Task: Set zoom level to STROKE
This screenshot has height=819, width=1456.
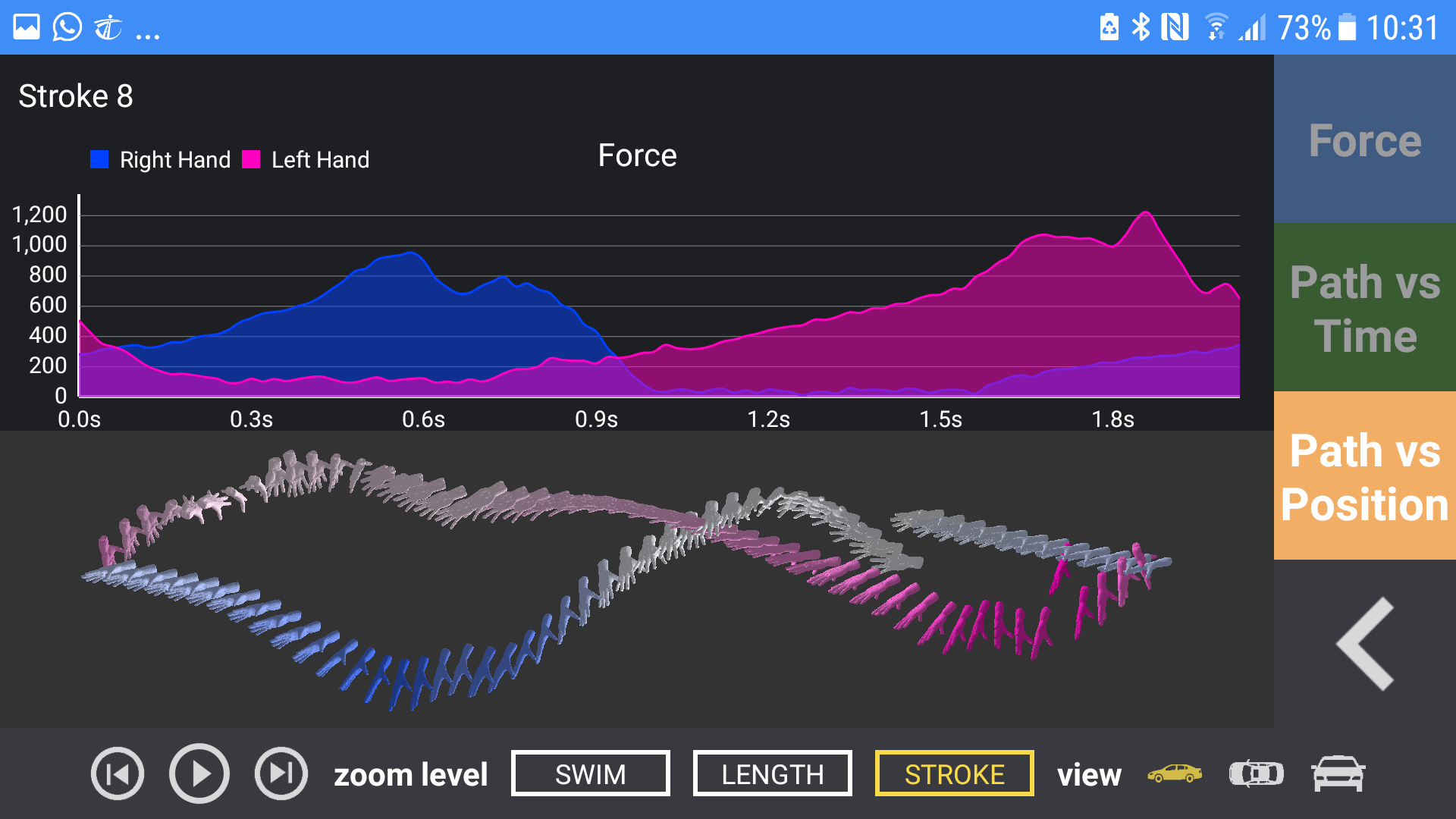Action: 954,773
